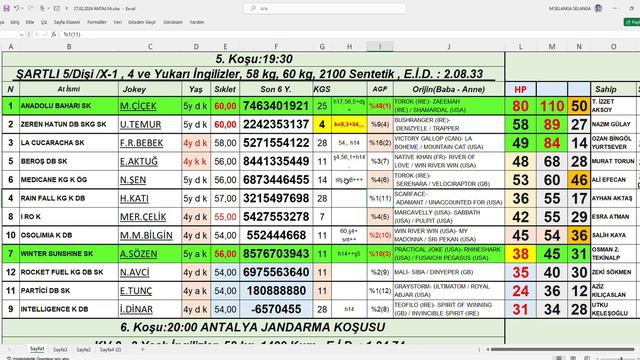
Task: Click the Redo arrow icon
Action: (x=30, y=8)
